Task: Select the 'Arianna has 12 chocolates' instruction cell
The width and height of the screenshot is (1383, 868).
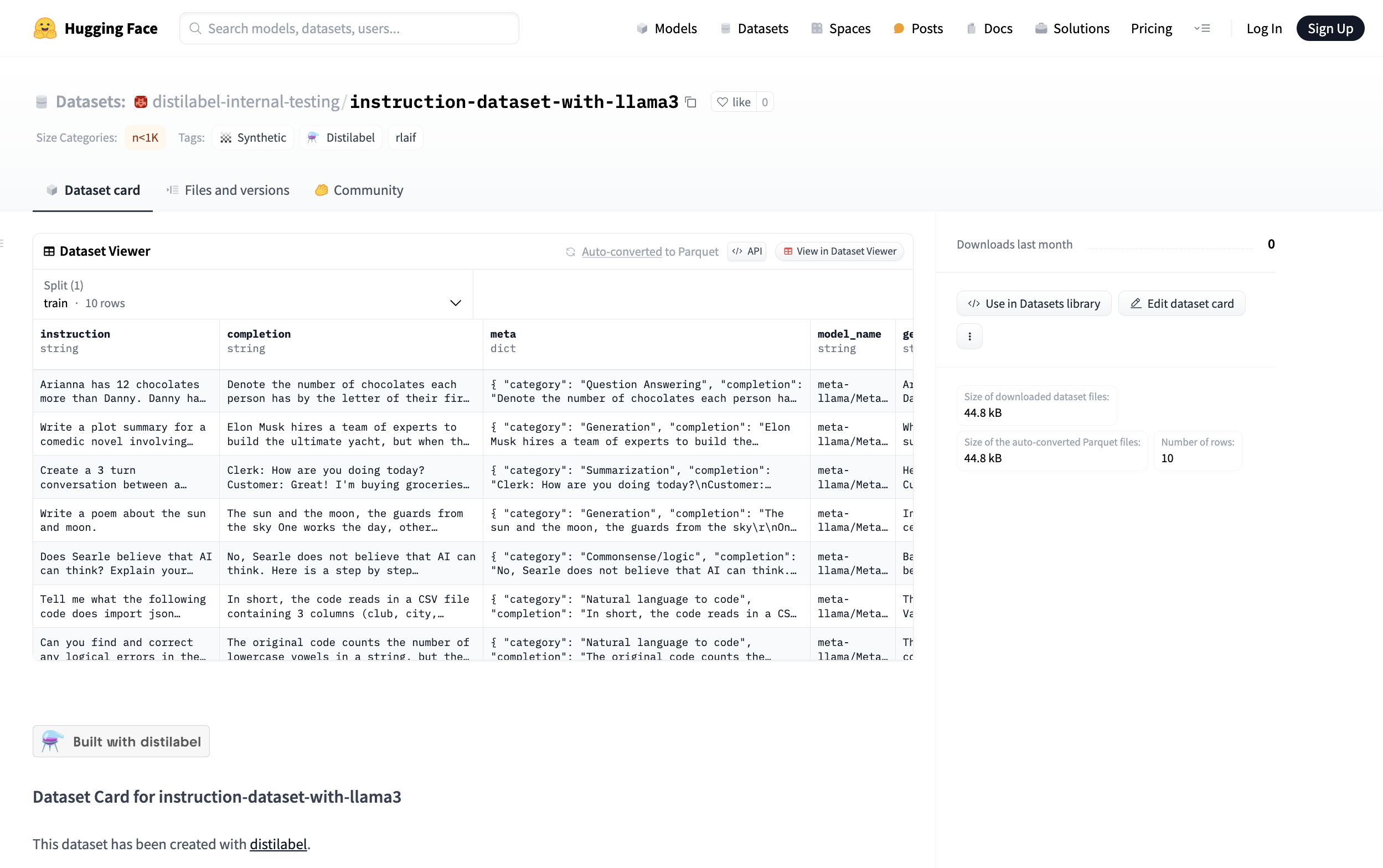Action: point(126,391)
